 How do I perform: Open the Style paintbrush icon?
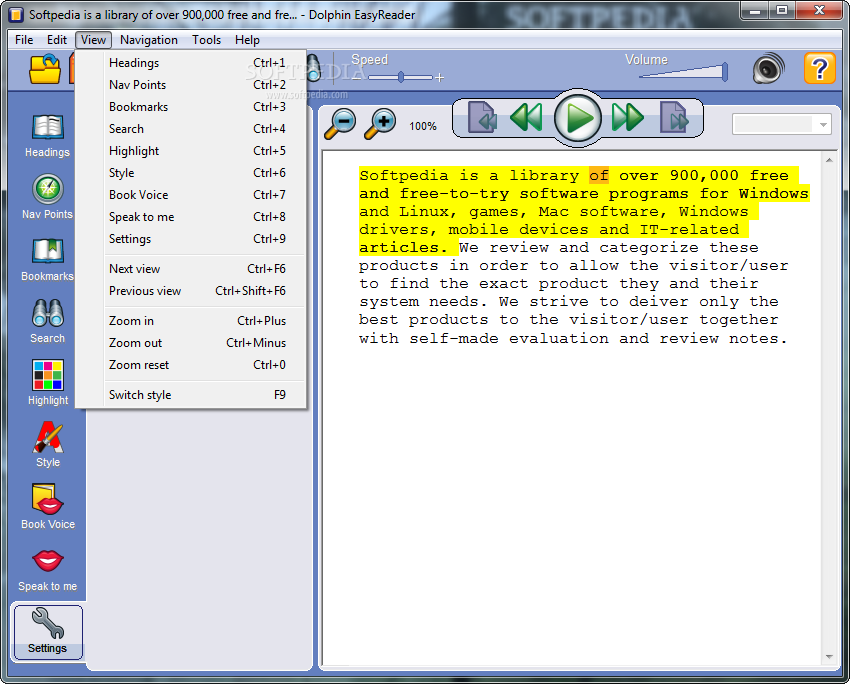click(x=48, y=437)
